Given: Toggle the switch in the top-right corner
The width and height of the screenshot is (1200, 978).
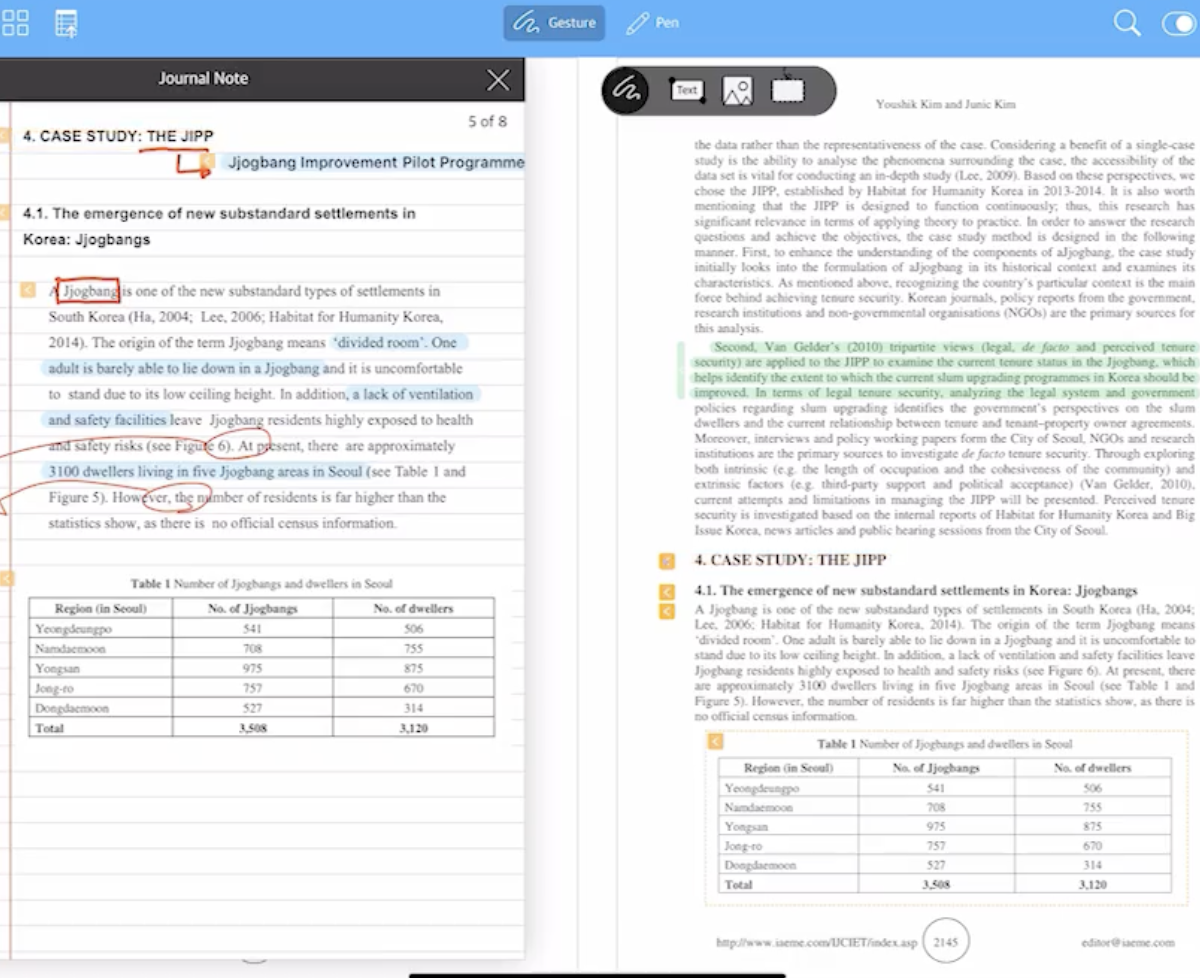Looking at the screenshot, I should point(1178,24).
